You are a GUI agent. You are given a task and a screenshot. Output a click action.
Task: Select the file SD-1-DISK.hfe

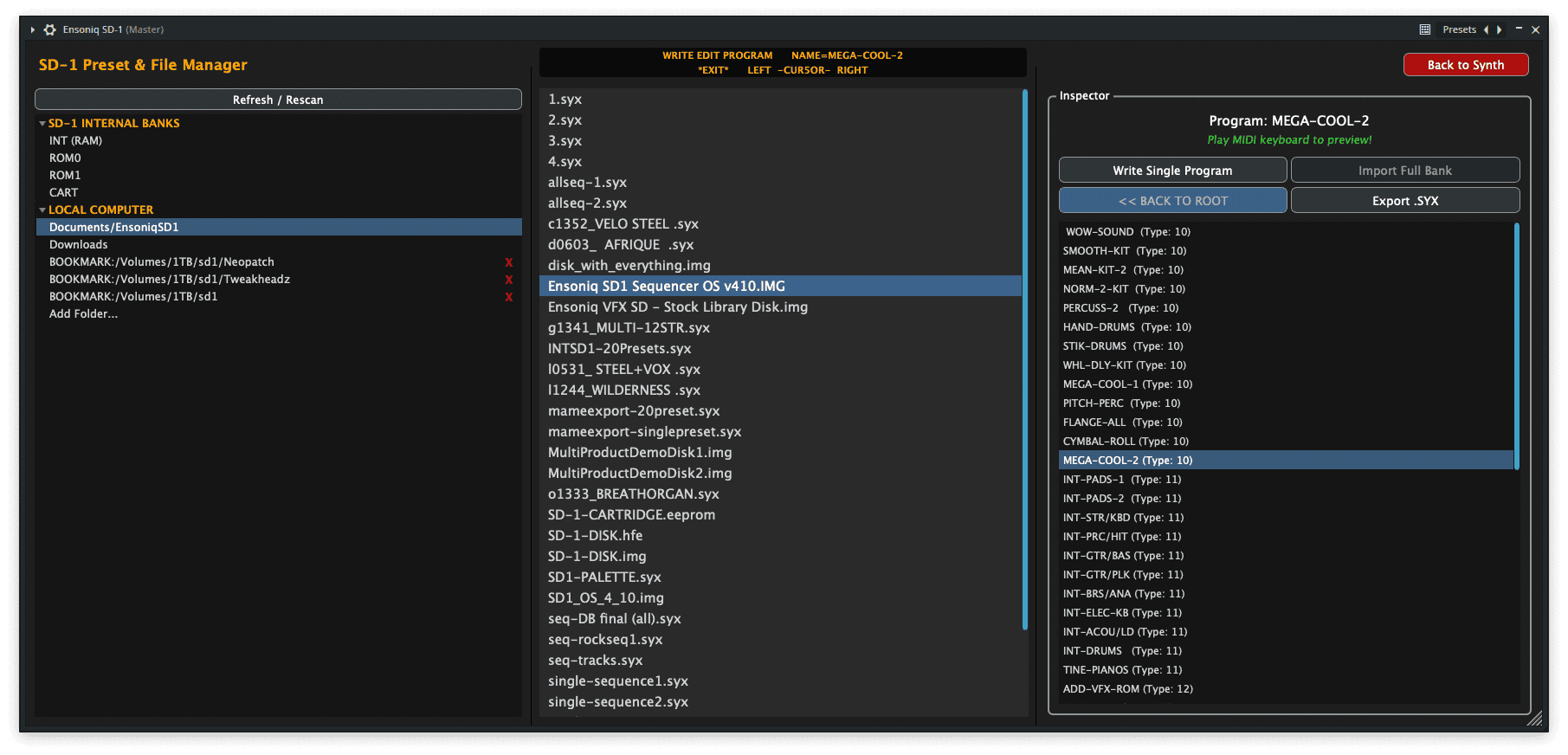pos(780,536)
